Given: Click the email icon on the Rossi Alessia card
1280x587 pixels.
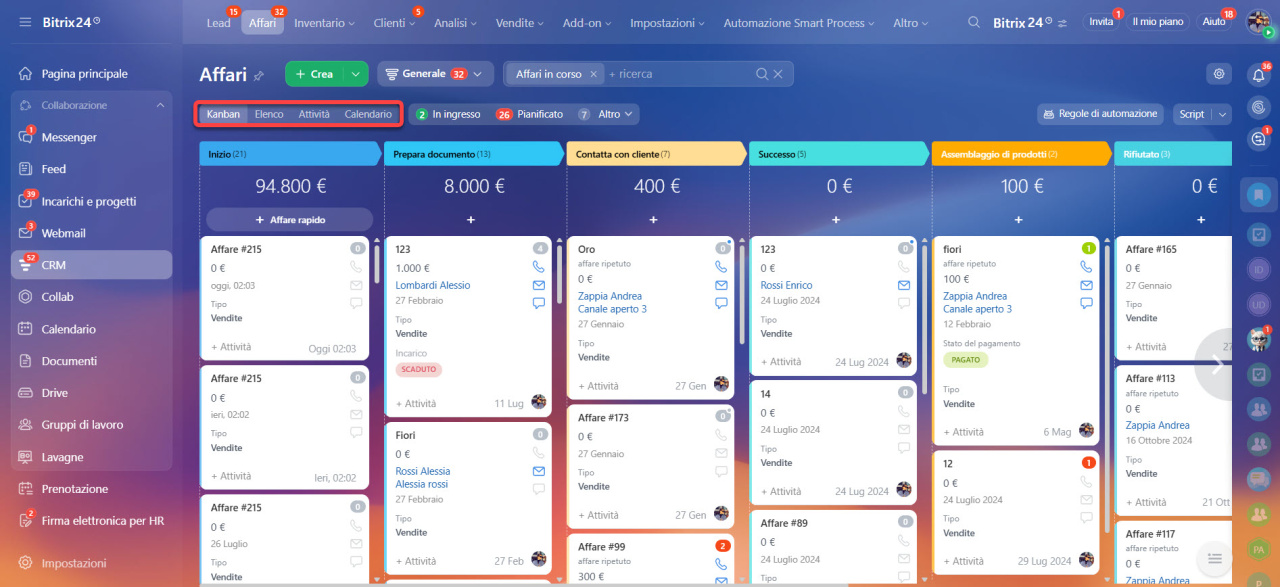Looking at the screenshot, I should click(538, 471).
